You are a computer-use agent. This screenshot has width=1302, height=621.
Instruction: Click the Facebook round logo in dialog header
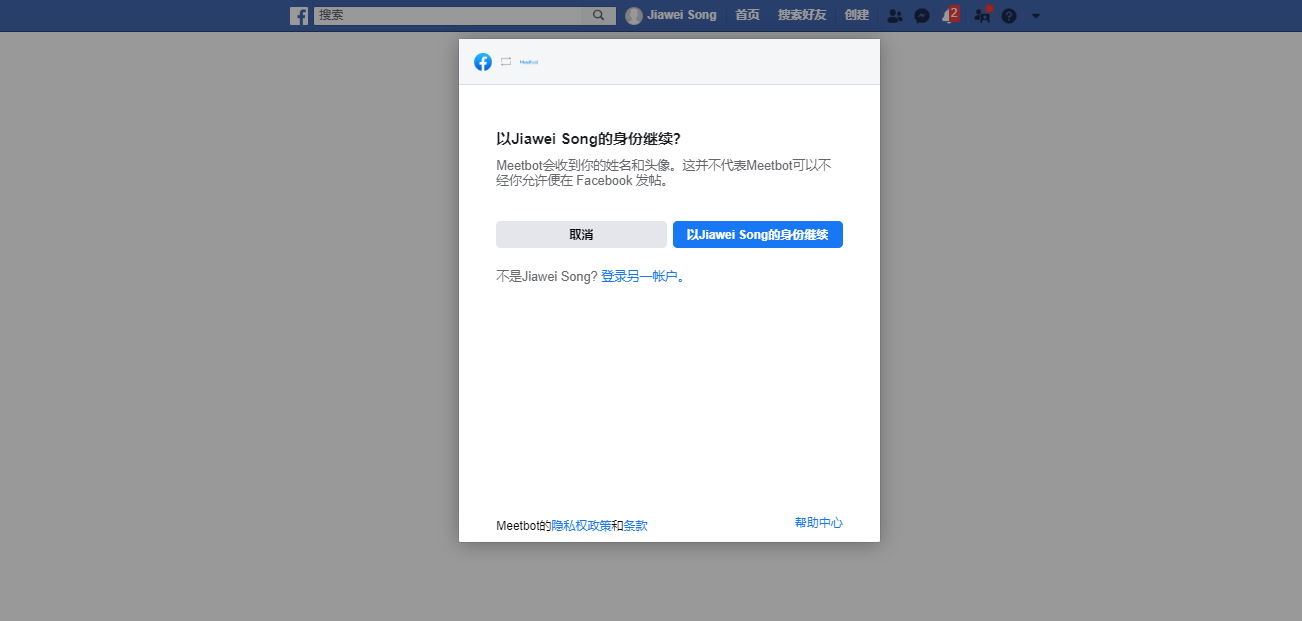pos(483,62)
